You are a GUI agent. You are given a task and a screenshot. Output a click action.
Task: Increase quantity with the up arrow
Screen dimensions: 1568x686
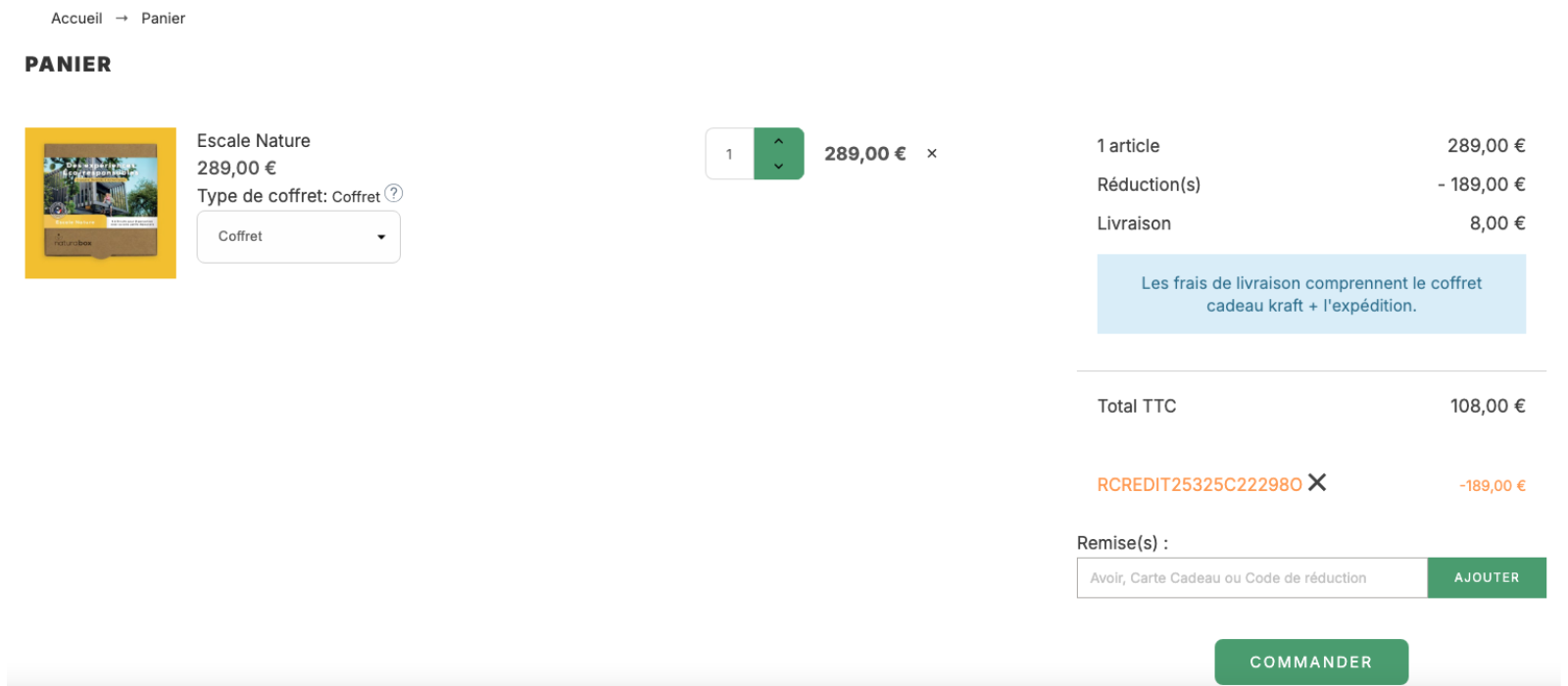(x=779, y=141)
